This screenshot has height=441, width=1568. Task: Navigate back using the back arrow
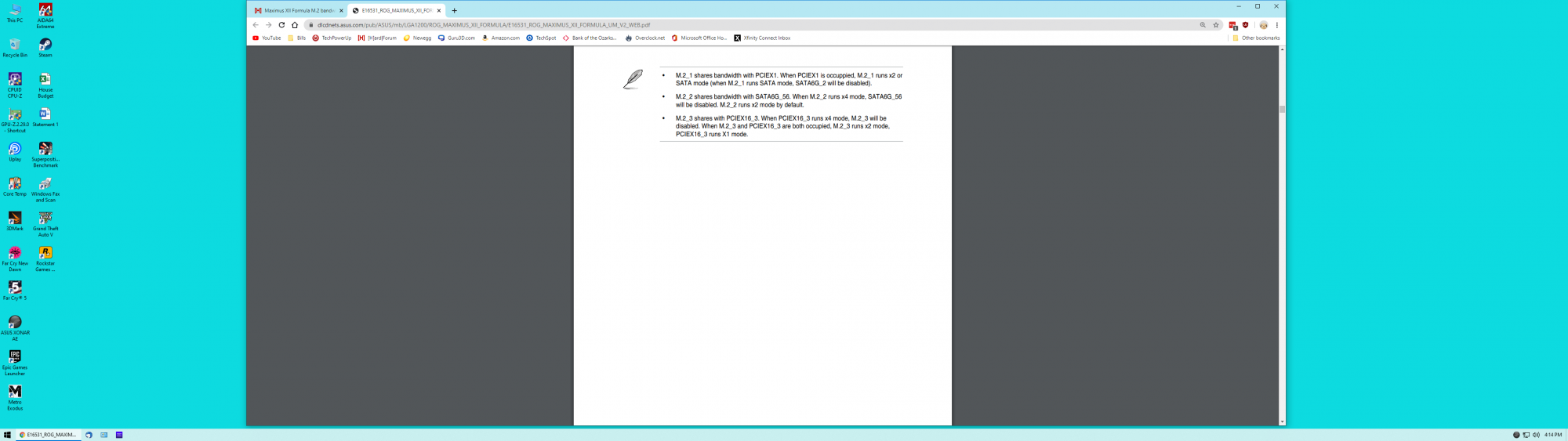[x=256, y=25]
